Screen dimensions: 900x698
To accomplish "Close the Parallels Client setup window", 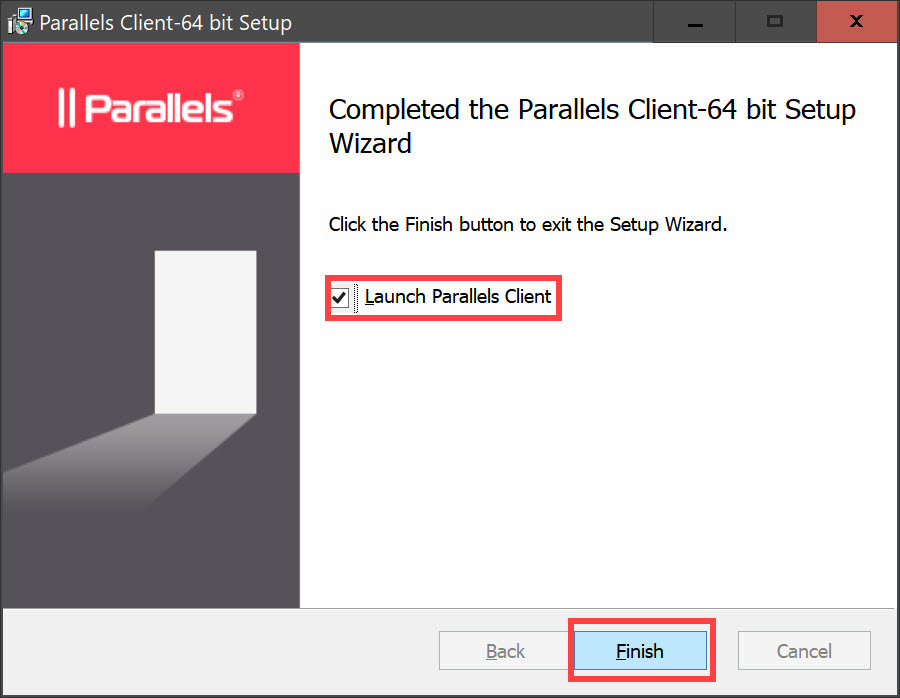I will (856, 21).
